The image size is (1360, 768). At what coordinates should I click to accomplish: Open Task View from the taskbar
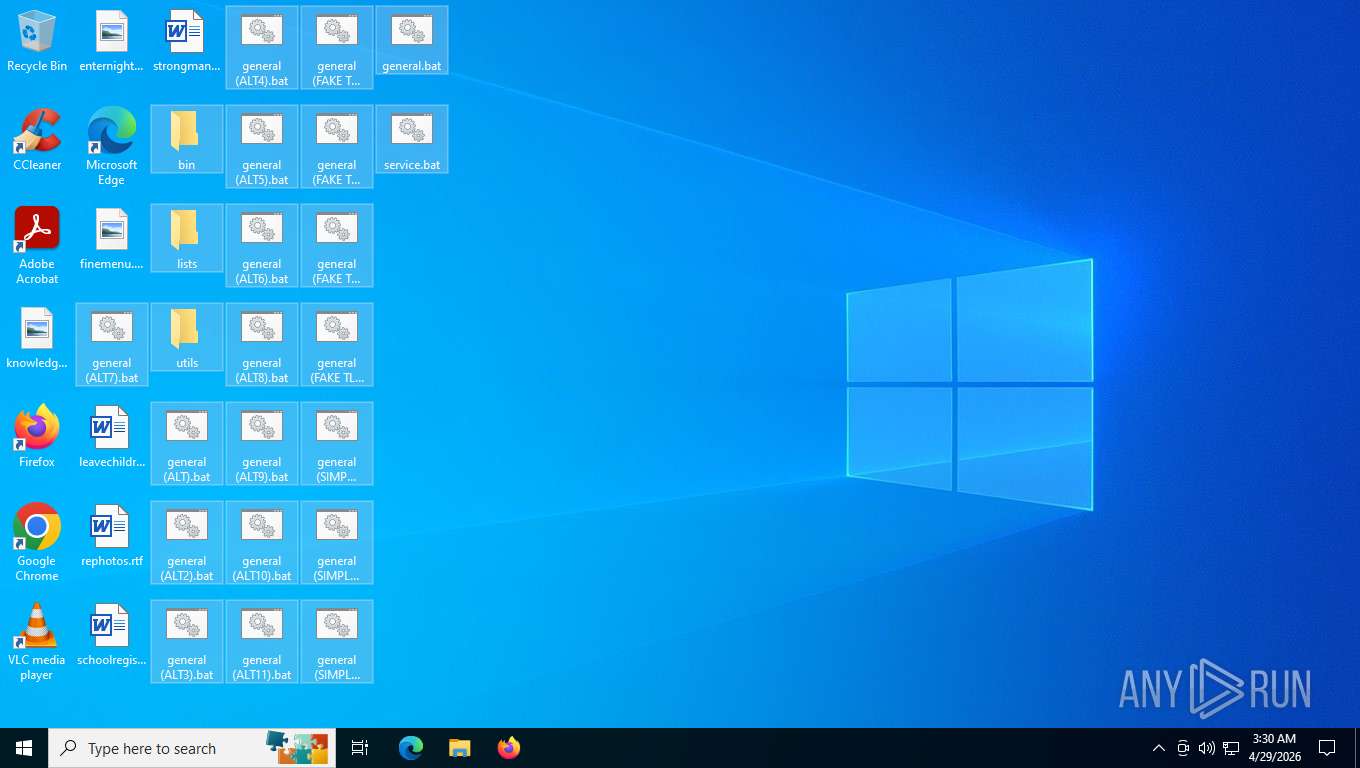[360, 748]
